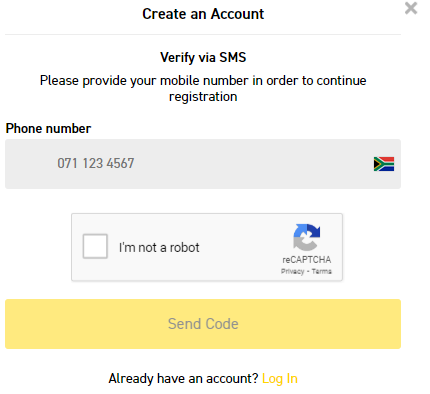The height and width of the screenshot is (394, 430).
Task: Click the Create an Account title
Action: 203,14
